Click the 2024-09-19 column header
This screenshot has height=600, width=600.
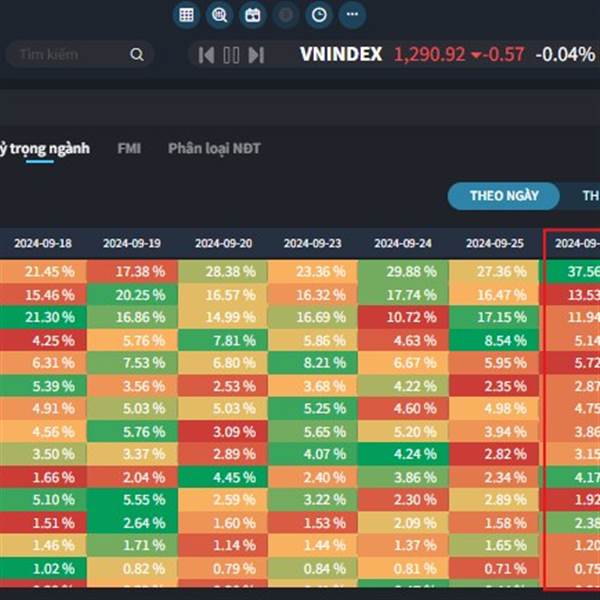pos(132,243)
